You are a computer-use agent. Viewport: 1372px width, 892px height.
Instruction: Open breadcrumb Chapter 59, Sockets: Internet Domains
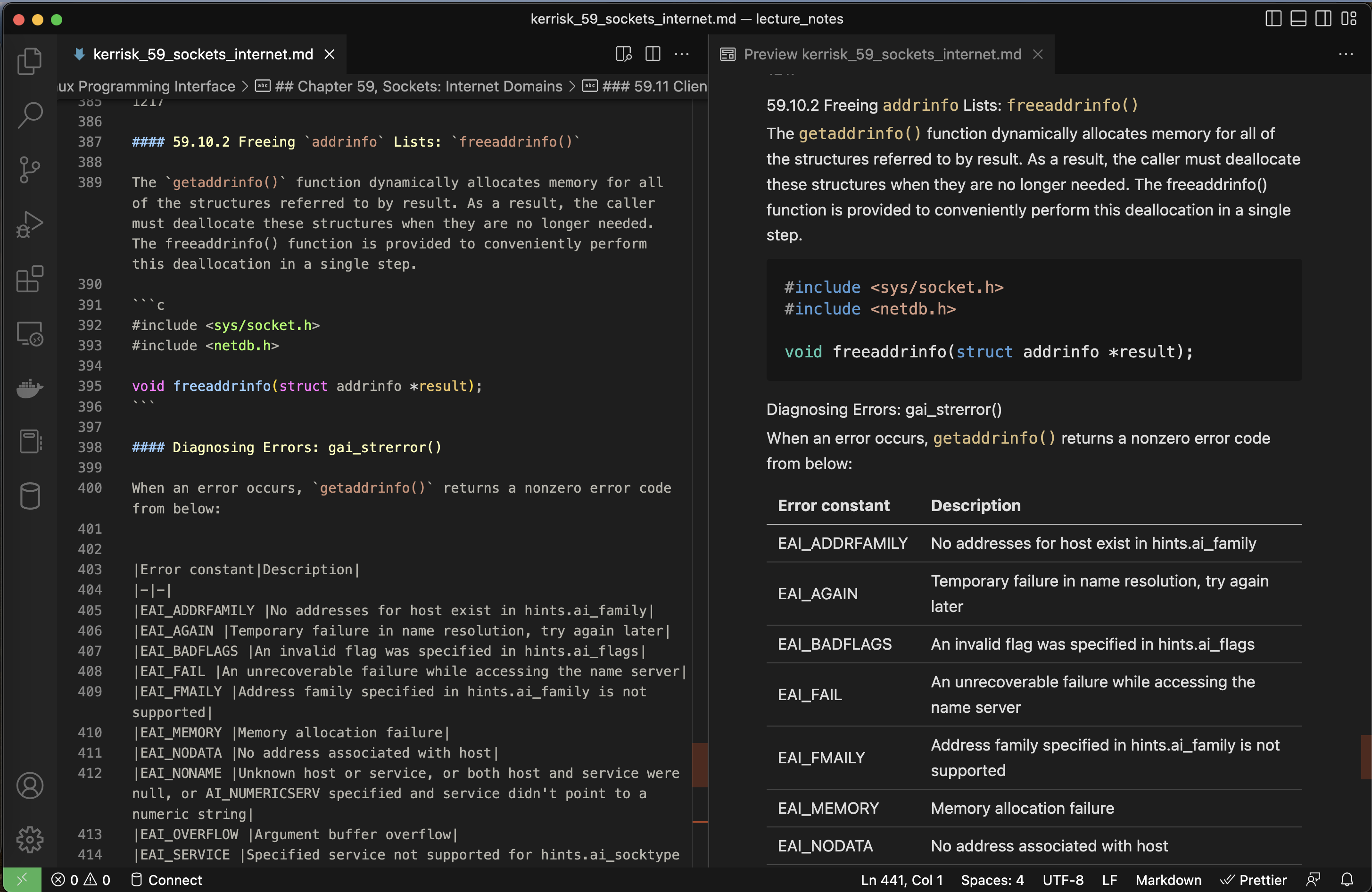[418, 86]
